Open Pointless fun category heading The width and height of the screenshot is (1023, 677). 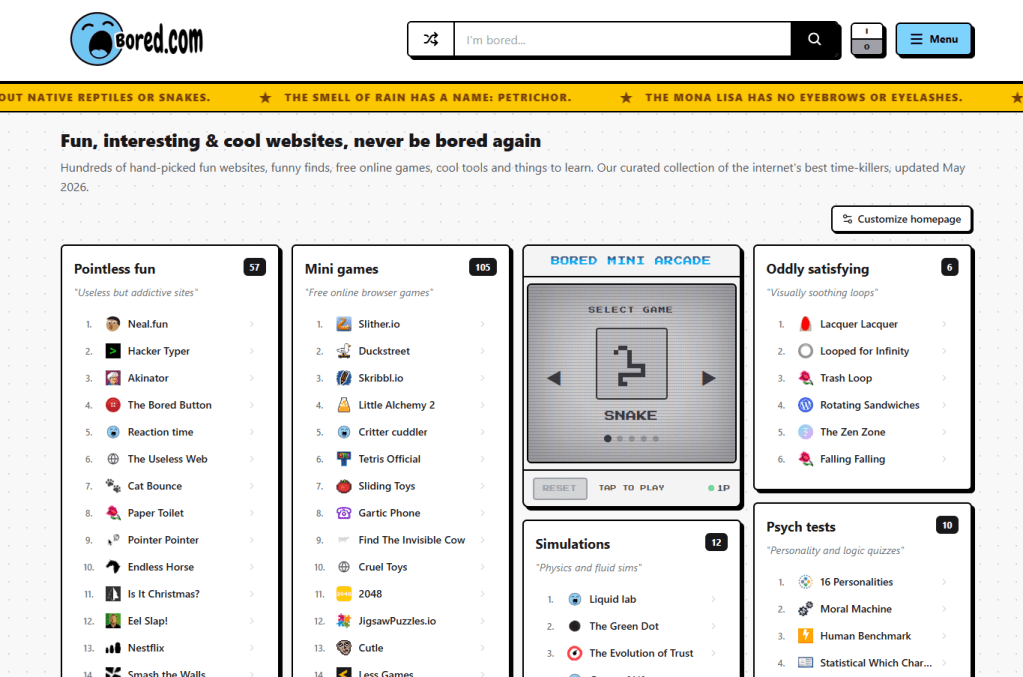pyautogui.click(x=115, y=269)
